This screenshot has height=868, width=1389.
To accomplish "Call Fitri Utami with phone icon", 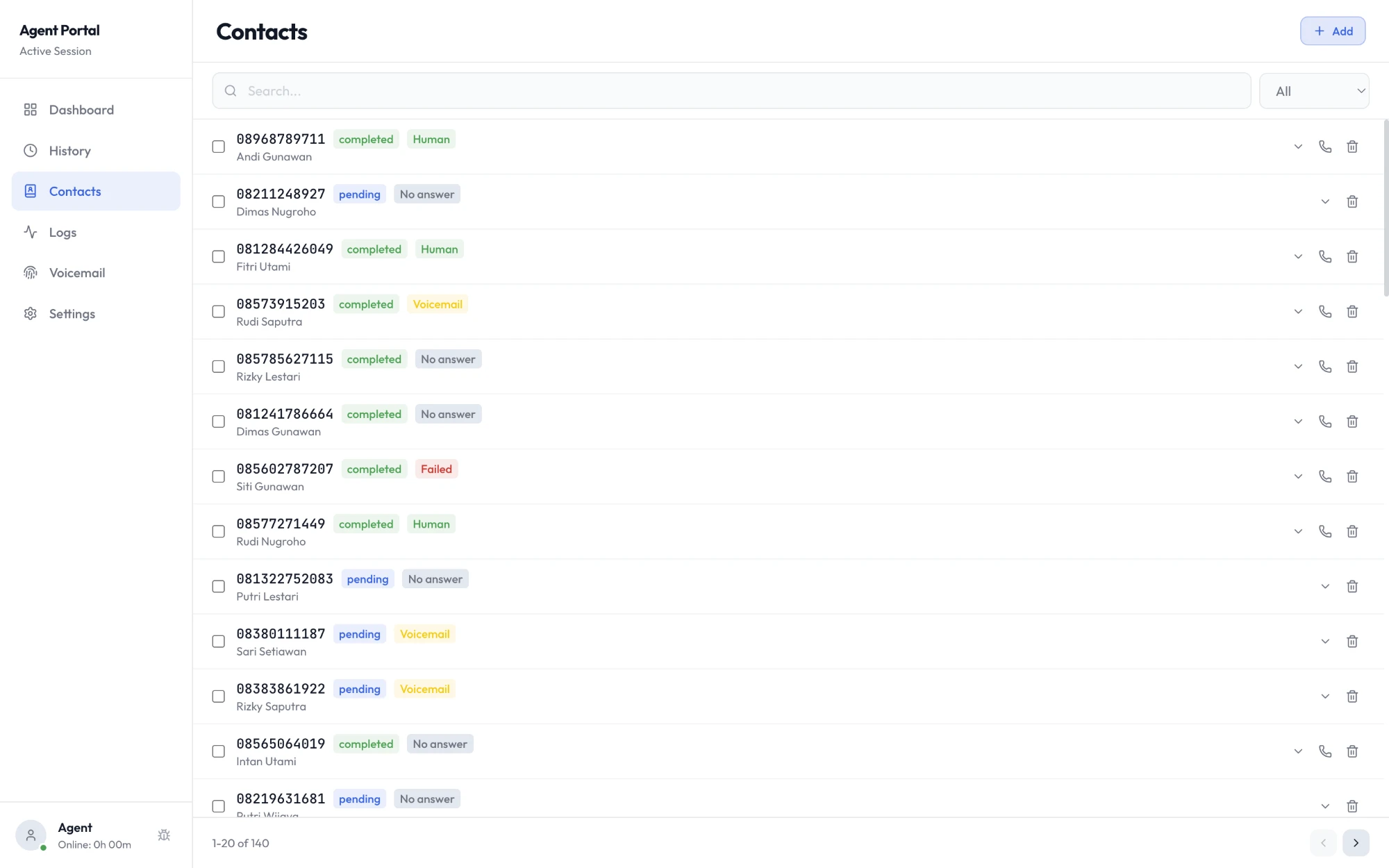I will click(1325, 256).
